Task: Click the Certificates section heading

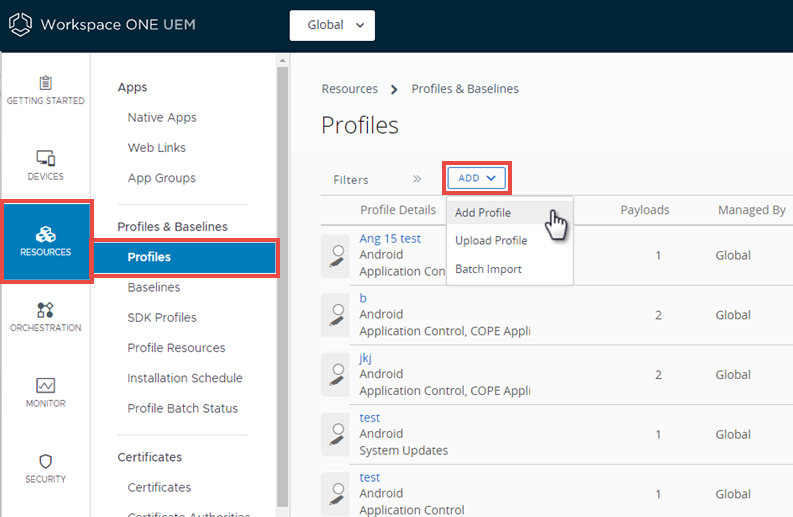Action: pos(150,457)
